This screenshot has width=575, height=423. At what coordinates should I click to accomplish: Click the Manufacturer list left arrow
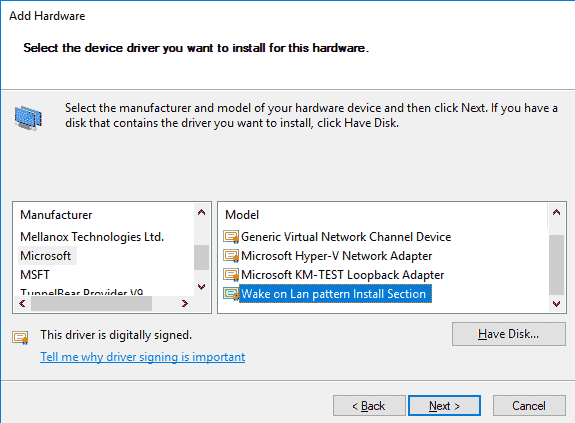(22, 304)
